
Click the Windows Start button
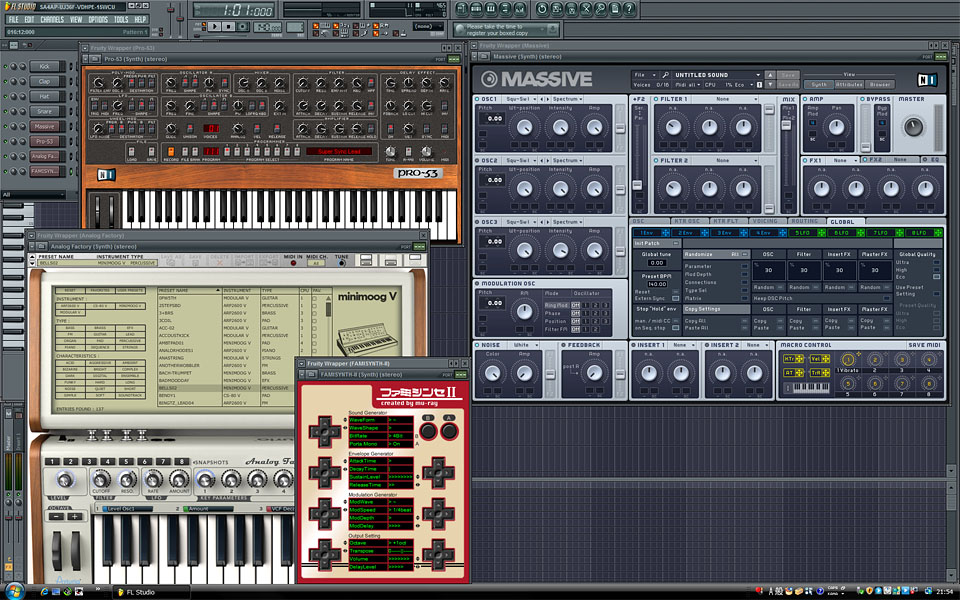point(13,591)
